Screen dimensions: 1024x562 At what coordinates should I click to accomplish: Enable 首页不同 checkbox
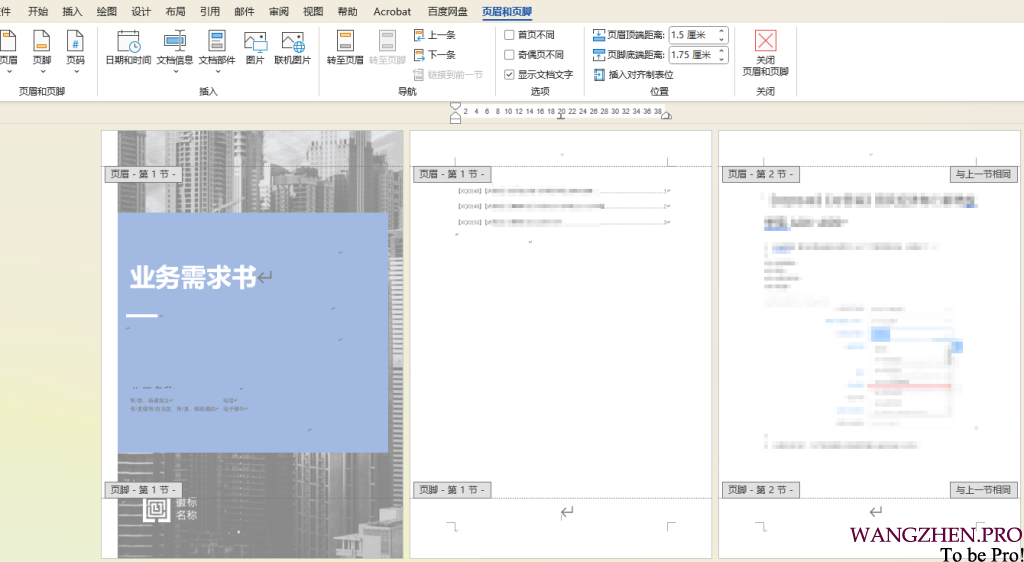(510, 35)
